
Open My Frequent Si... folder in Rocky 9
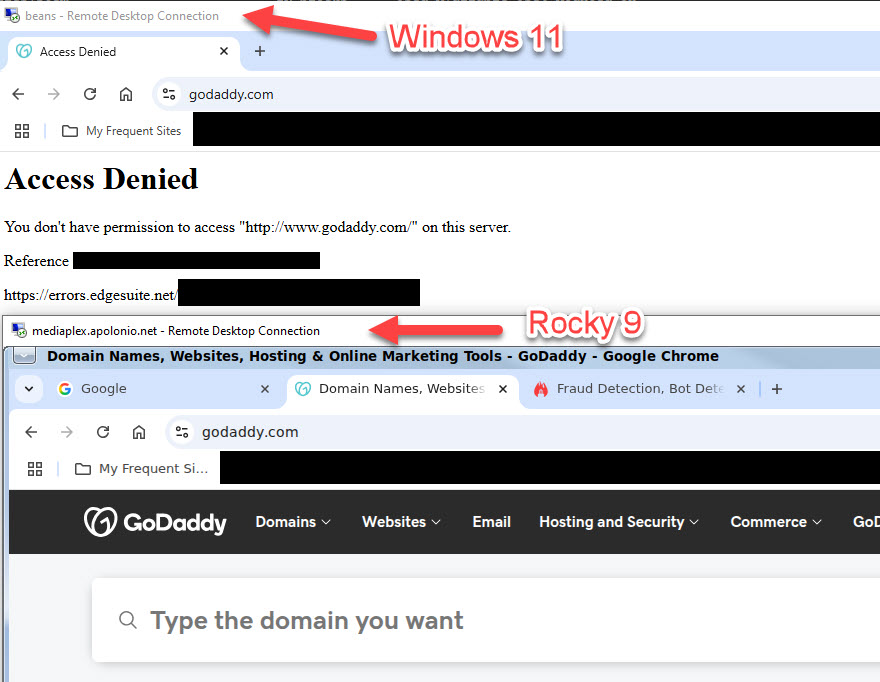[141, 469]
